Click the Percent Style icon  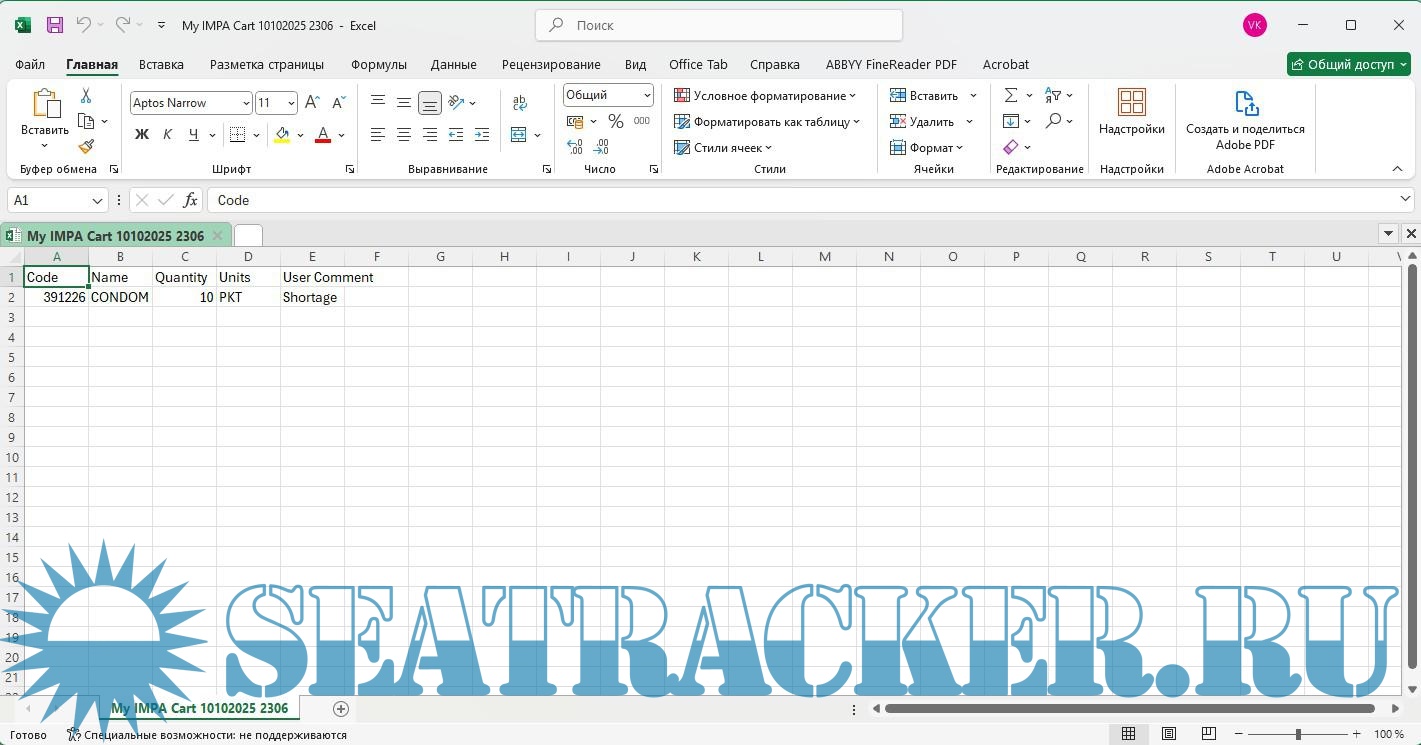(616, 122)
